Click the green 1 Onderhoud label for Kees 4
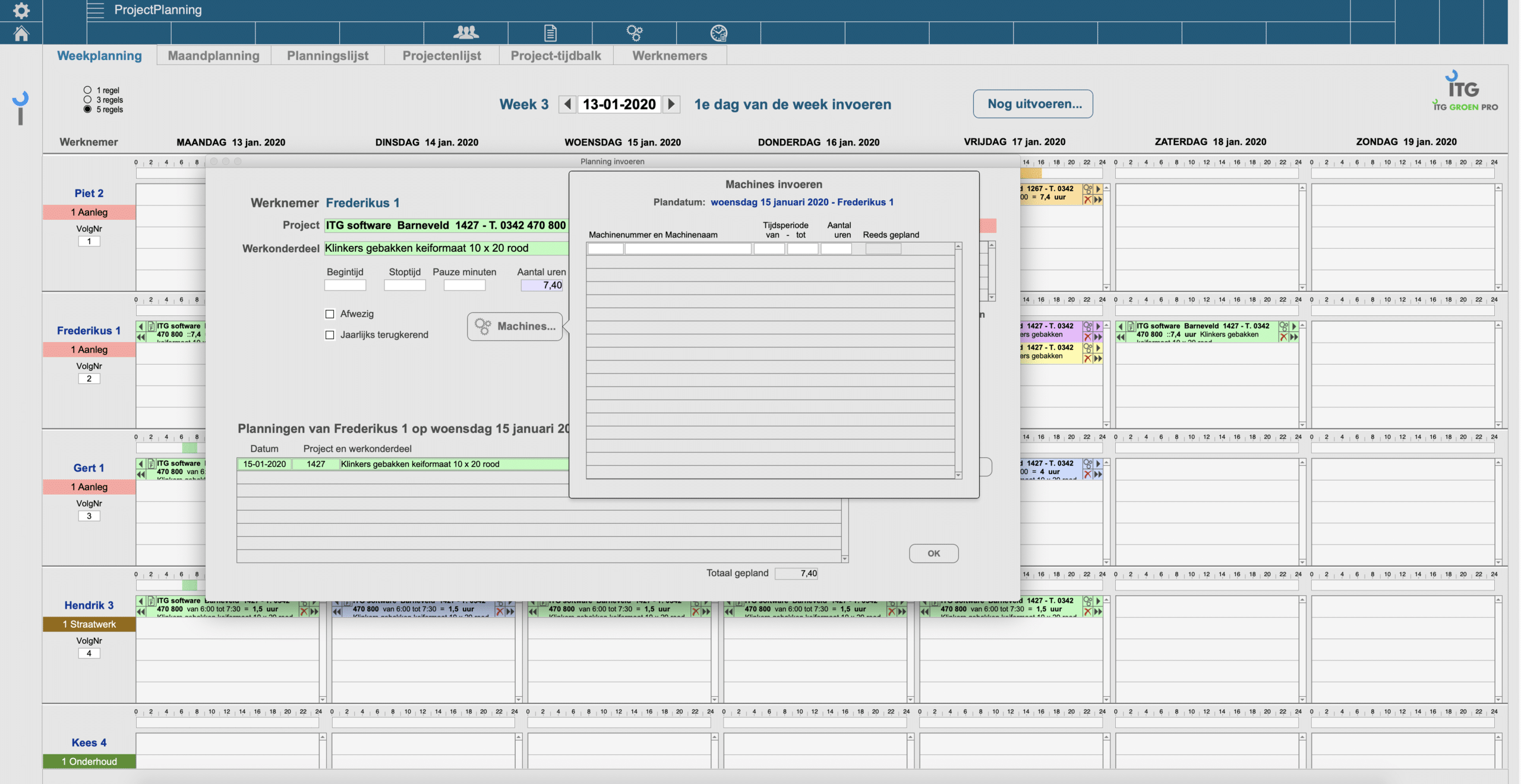Image resolution: width=1521 pixels, height=784 pixels. [x=89, y=761]
